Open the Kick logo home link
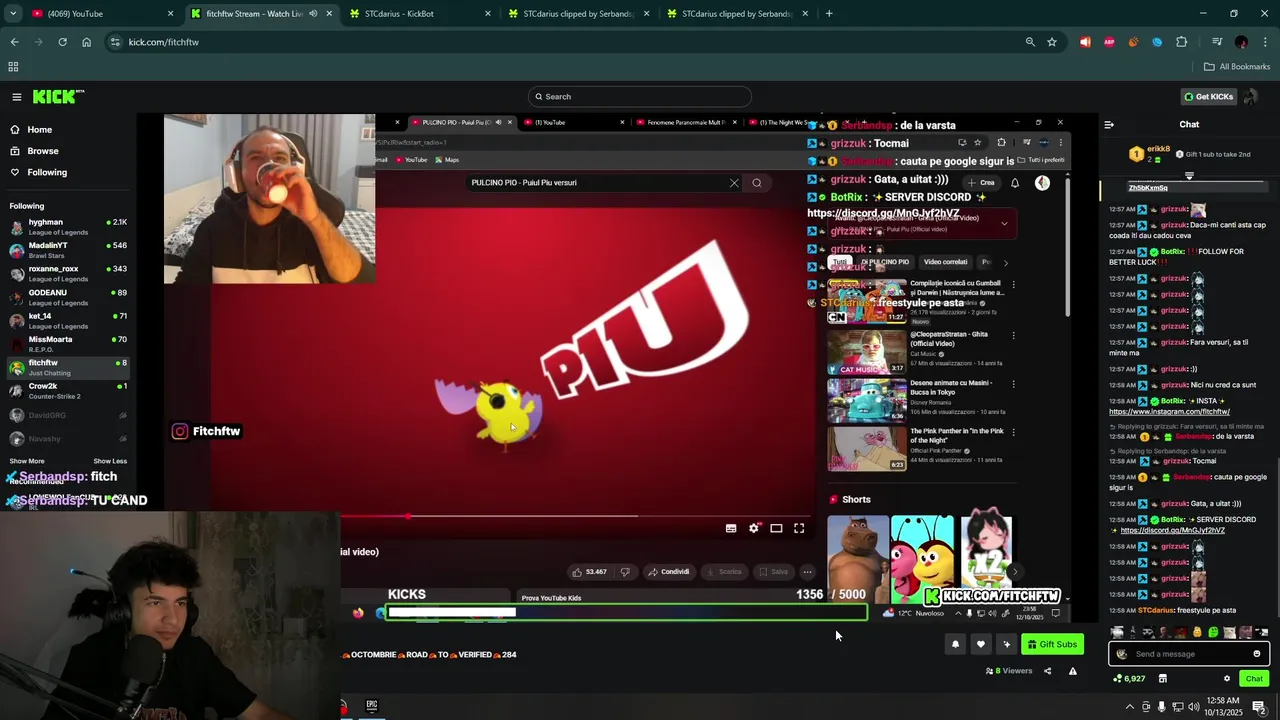This screenshot has height=720, width=1280. click(x=58, y=97)
